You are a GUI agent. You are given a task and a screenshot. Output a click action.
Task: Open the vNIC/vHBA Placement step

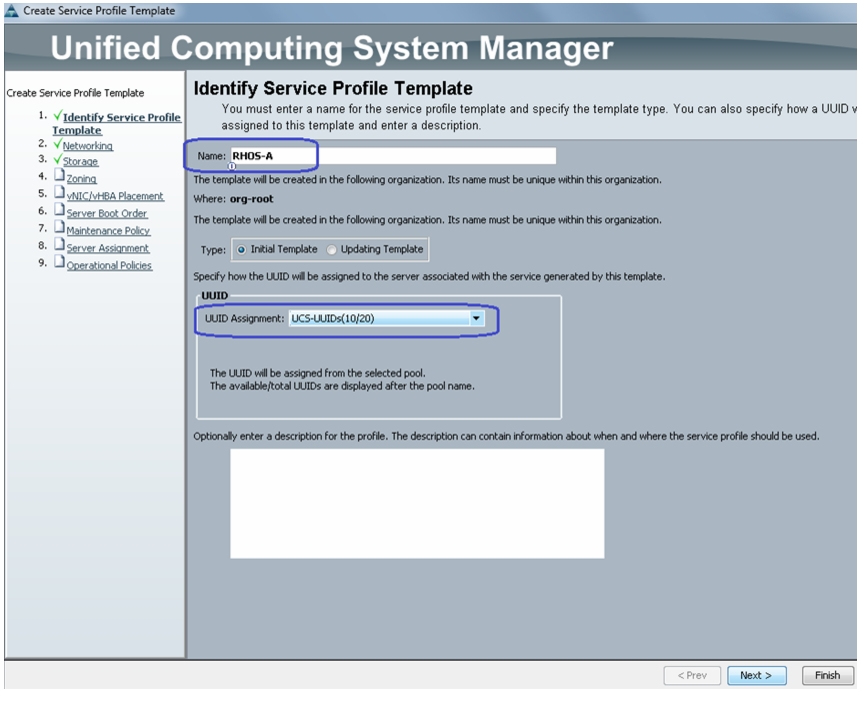tap(115, 196)
